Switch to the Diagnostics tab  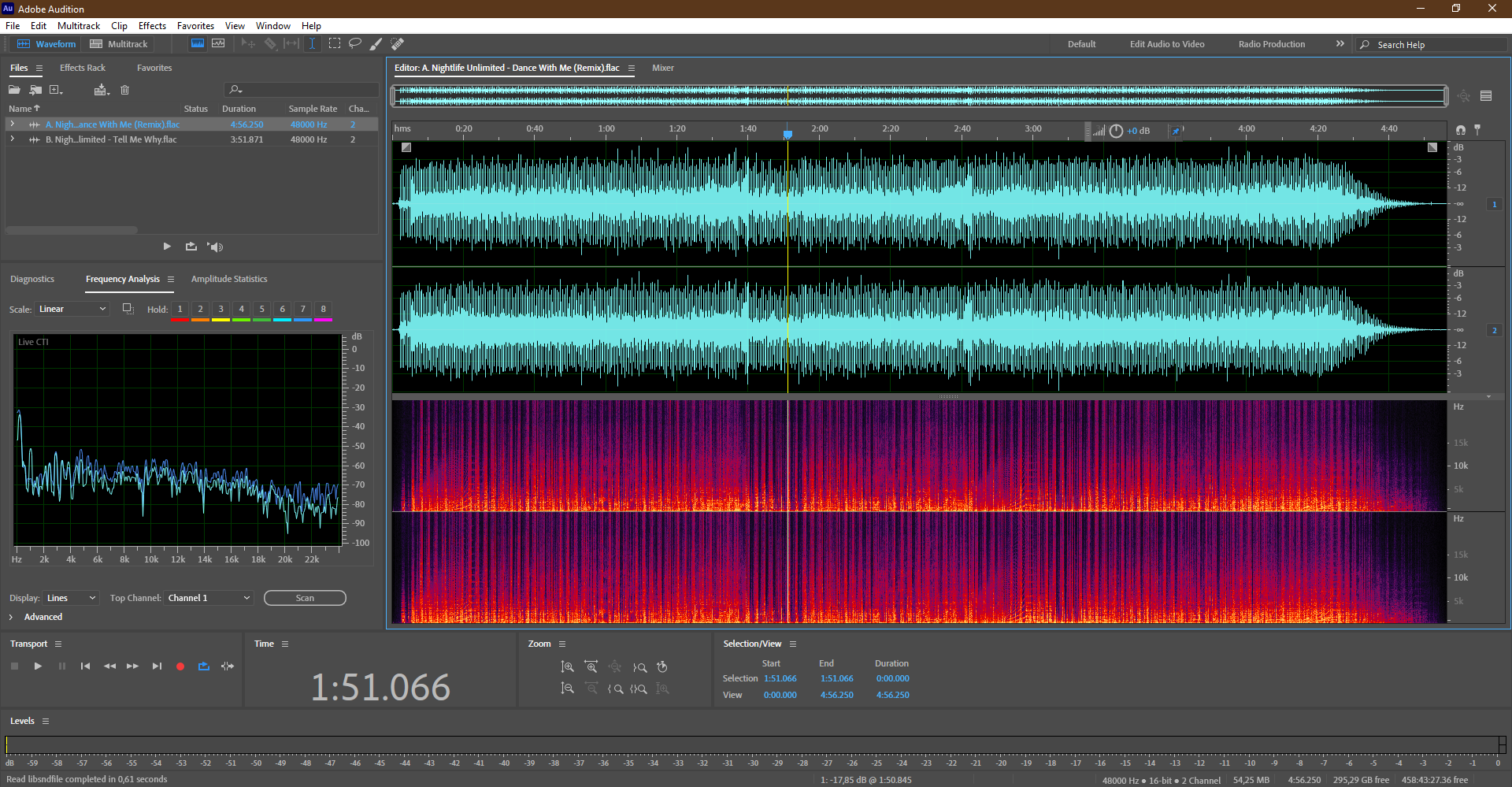click(32, 279)
